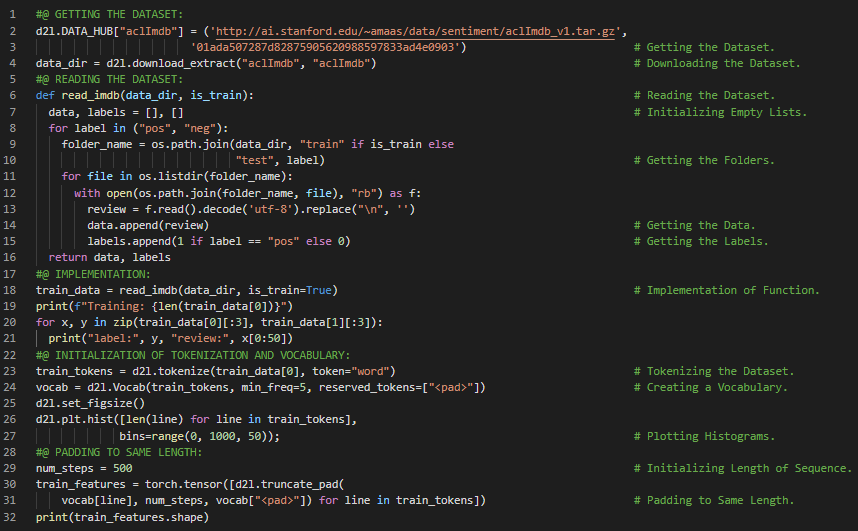This screenshot has height=531, width=858.
Task: Click the print(train_features.shape) statement
Action: click(121, 517)
